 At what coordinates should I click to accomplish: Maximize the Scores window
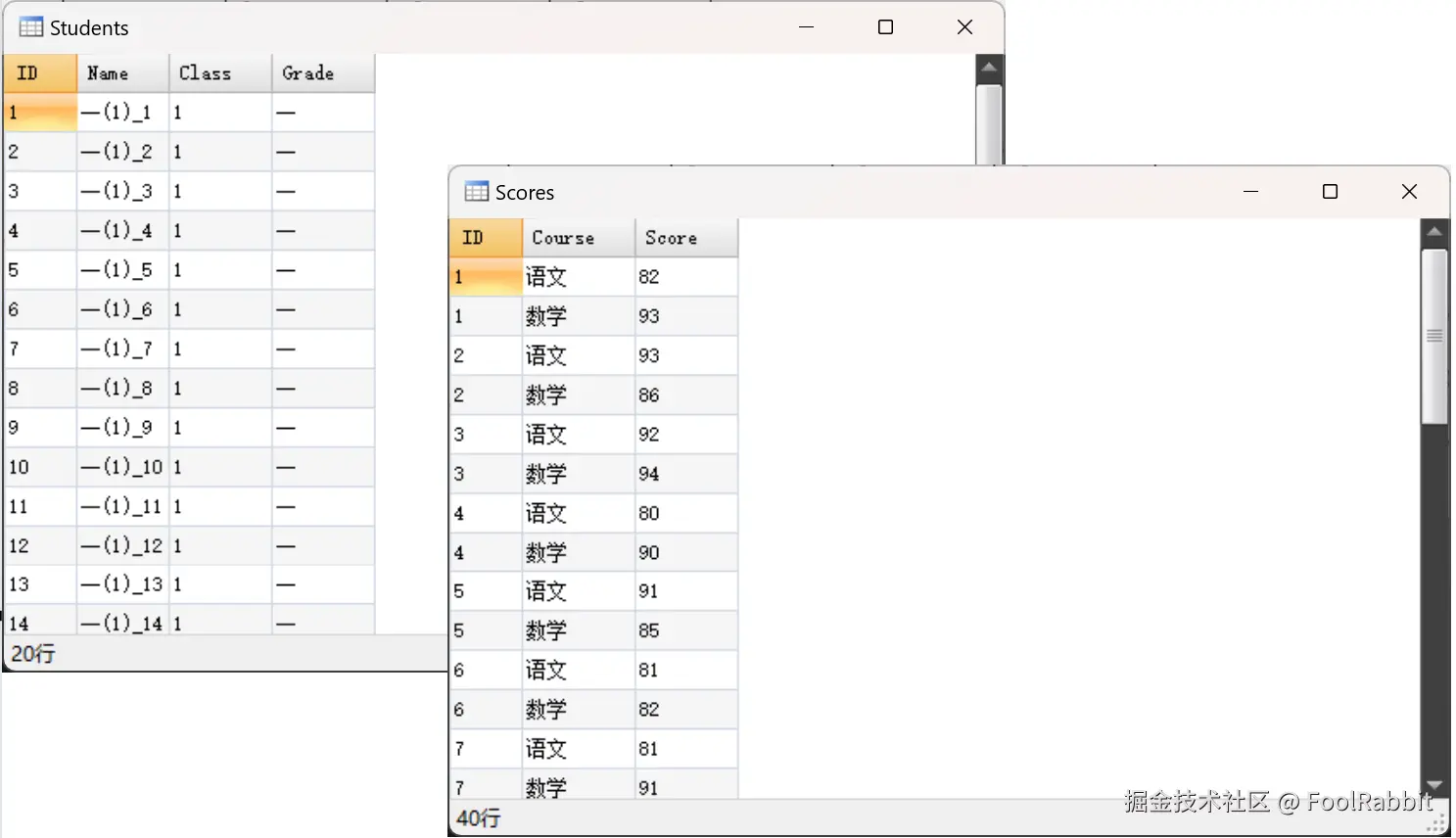(1330, 192)
